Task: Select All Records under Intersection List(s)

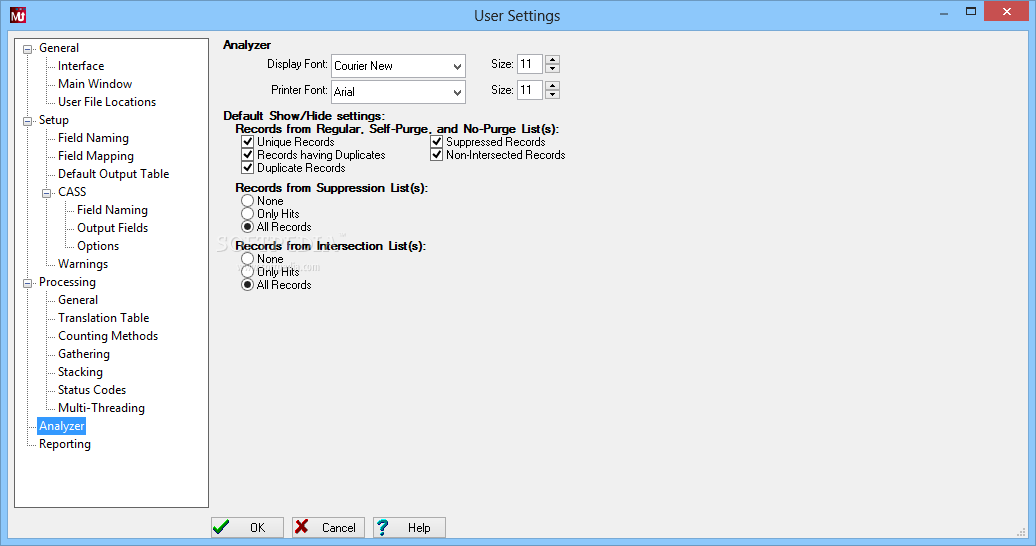Action: [247, 285]
